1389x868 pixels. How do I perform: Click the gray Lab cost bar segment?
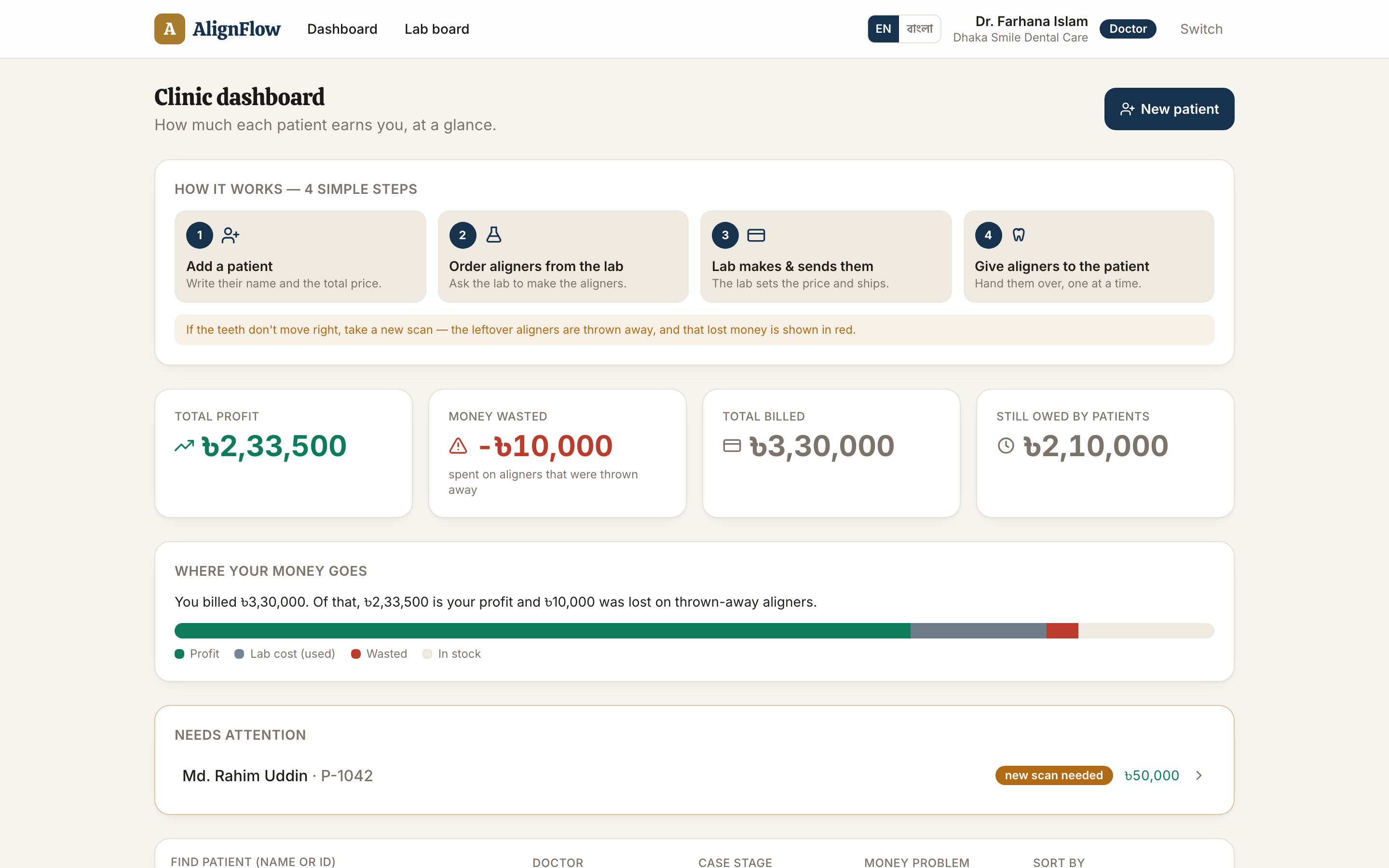coord(978,631)
